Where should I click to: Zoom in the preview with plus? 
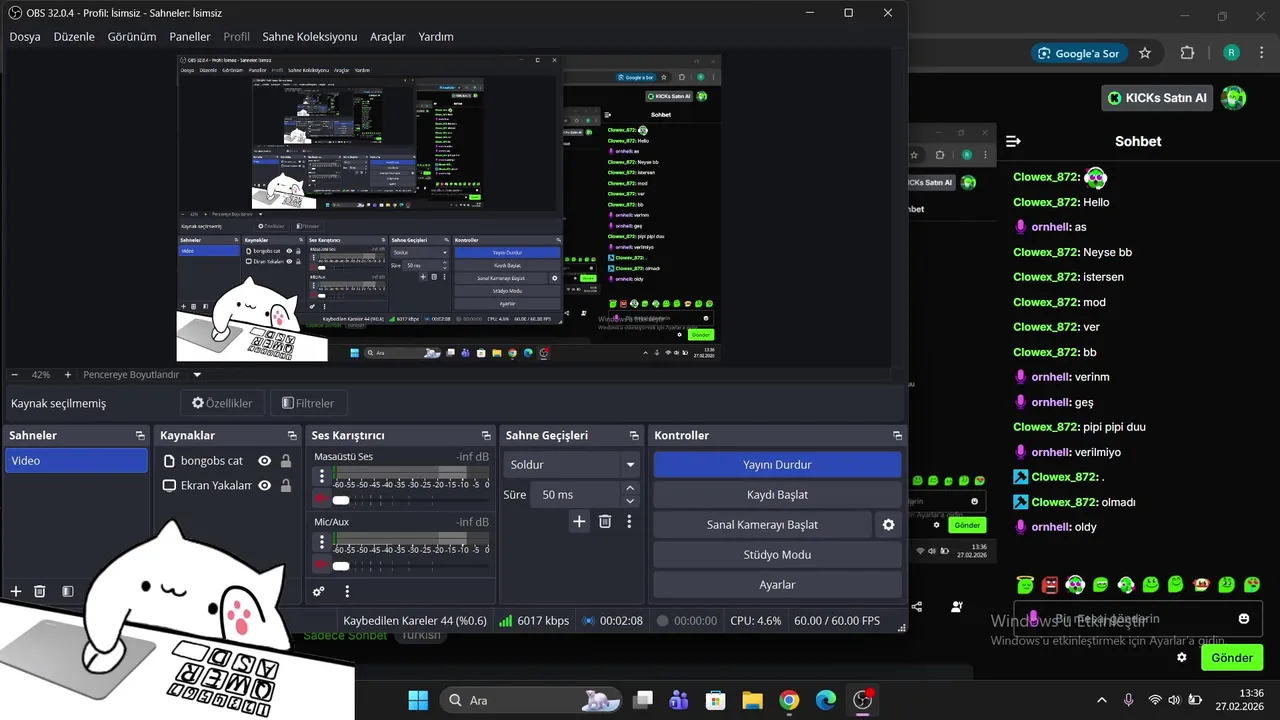(68, 375)
